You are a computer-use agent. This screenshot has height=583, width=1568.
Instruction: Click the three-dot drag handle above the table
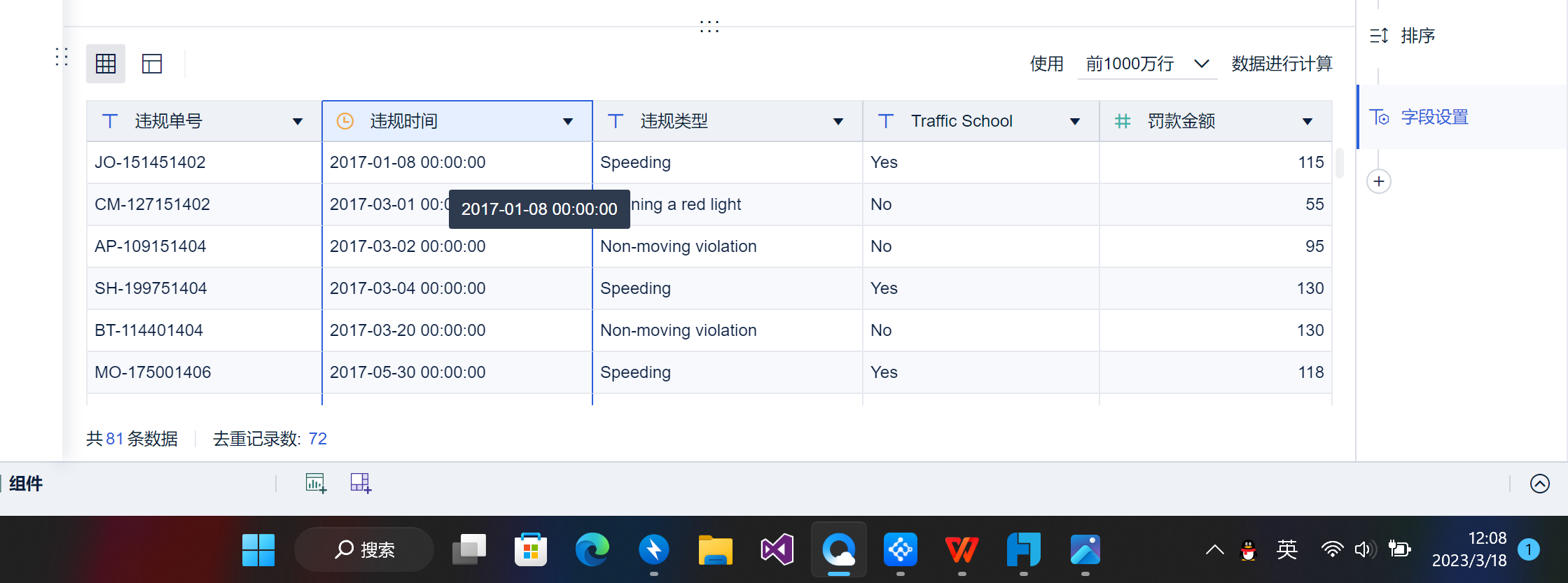coord(709,27)
